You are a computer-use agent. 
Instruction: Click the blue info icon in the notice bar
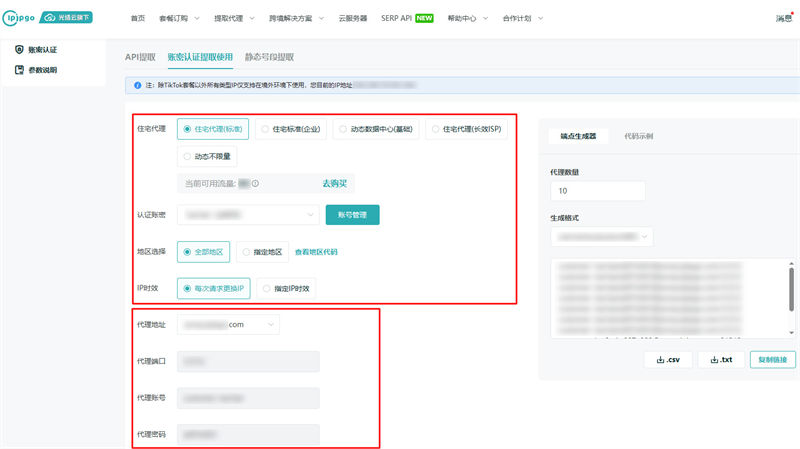pyautogui.click(x=137, y=85)
